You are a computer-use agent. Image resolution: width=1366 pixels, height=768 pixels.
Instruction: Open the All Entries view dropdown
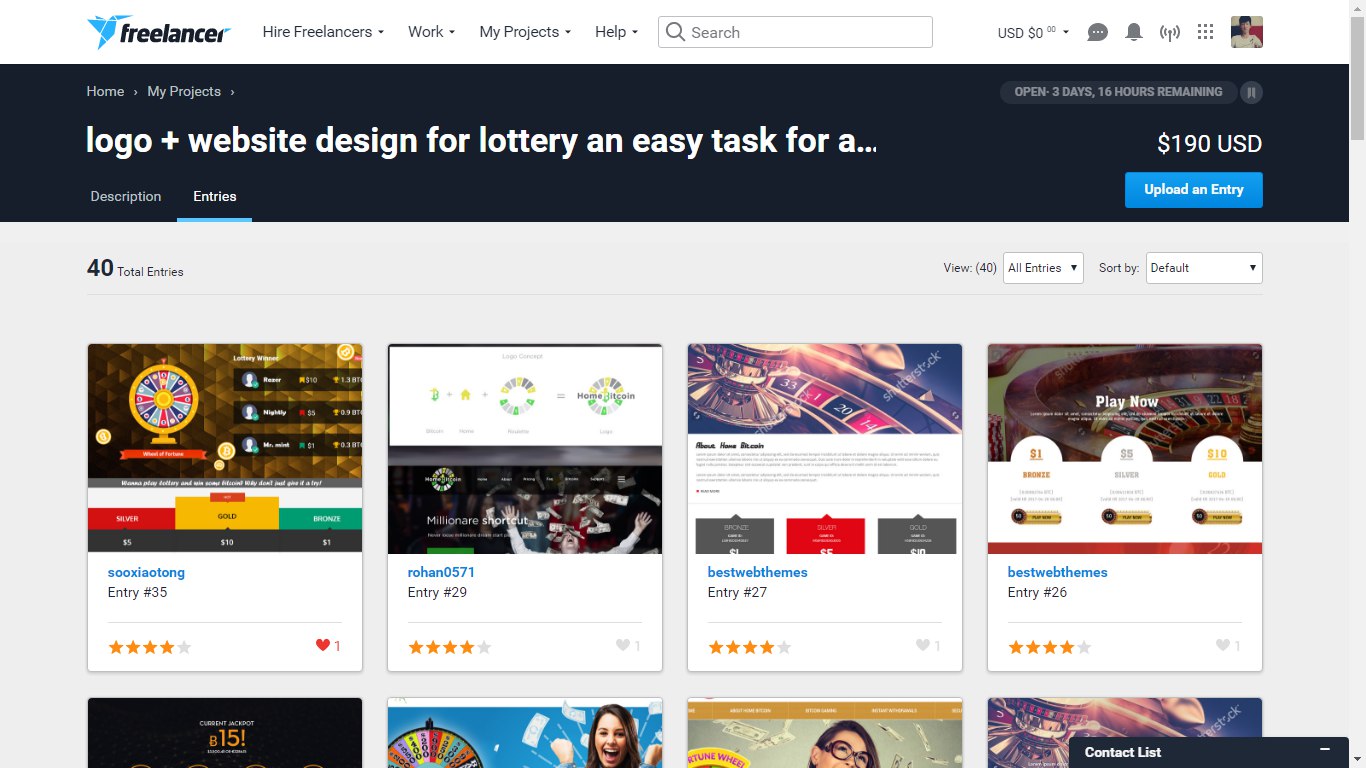(x=1043, y=268)
